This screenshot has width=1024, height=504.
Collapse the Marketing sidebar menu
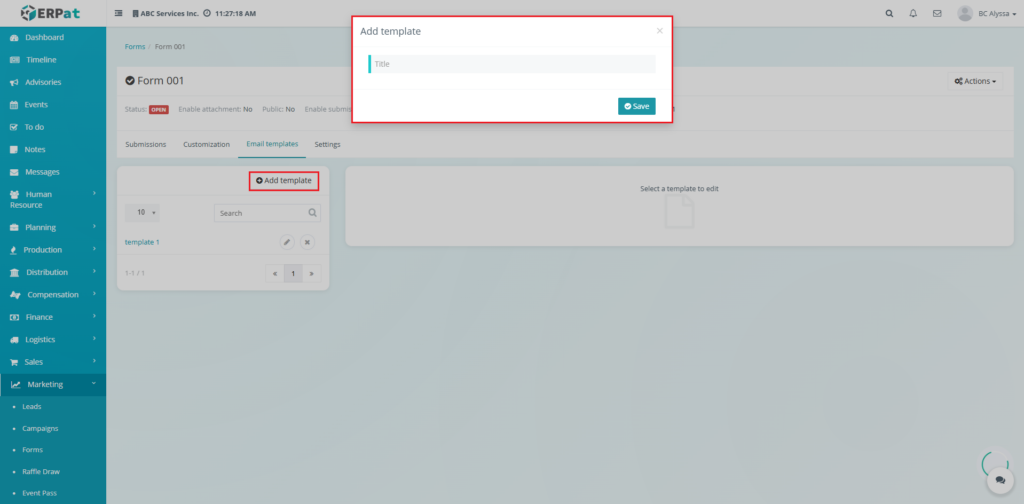point(53,385)
